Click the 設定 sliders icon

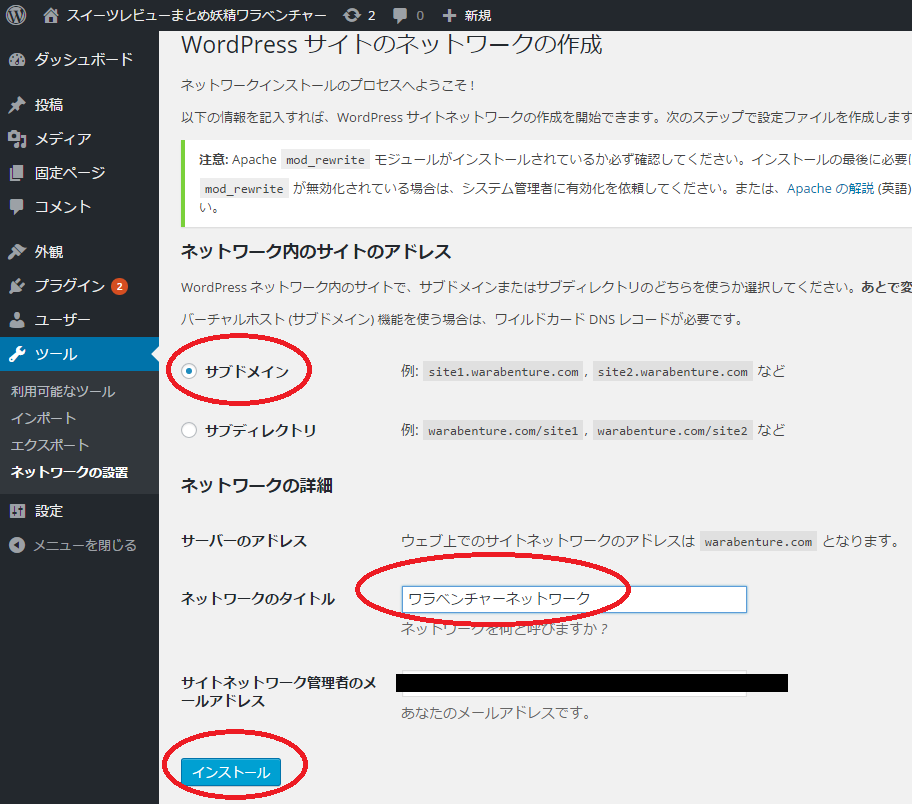point(17,511)
